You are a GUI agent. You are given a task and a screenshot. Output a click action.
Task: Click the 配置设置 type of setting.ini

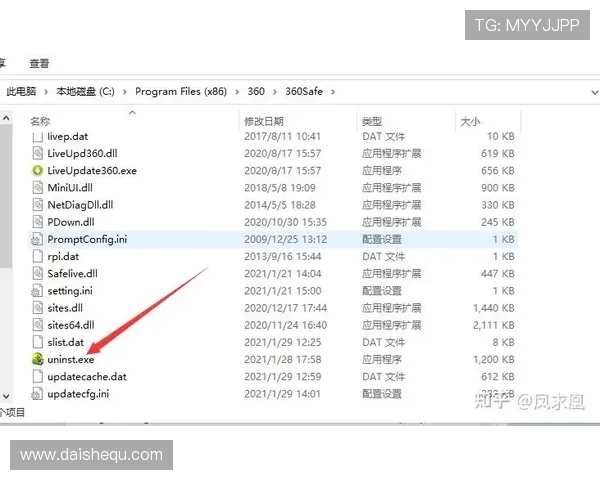click(382, 291)
